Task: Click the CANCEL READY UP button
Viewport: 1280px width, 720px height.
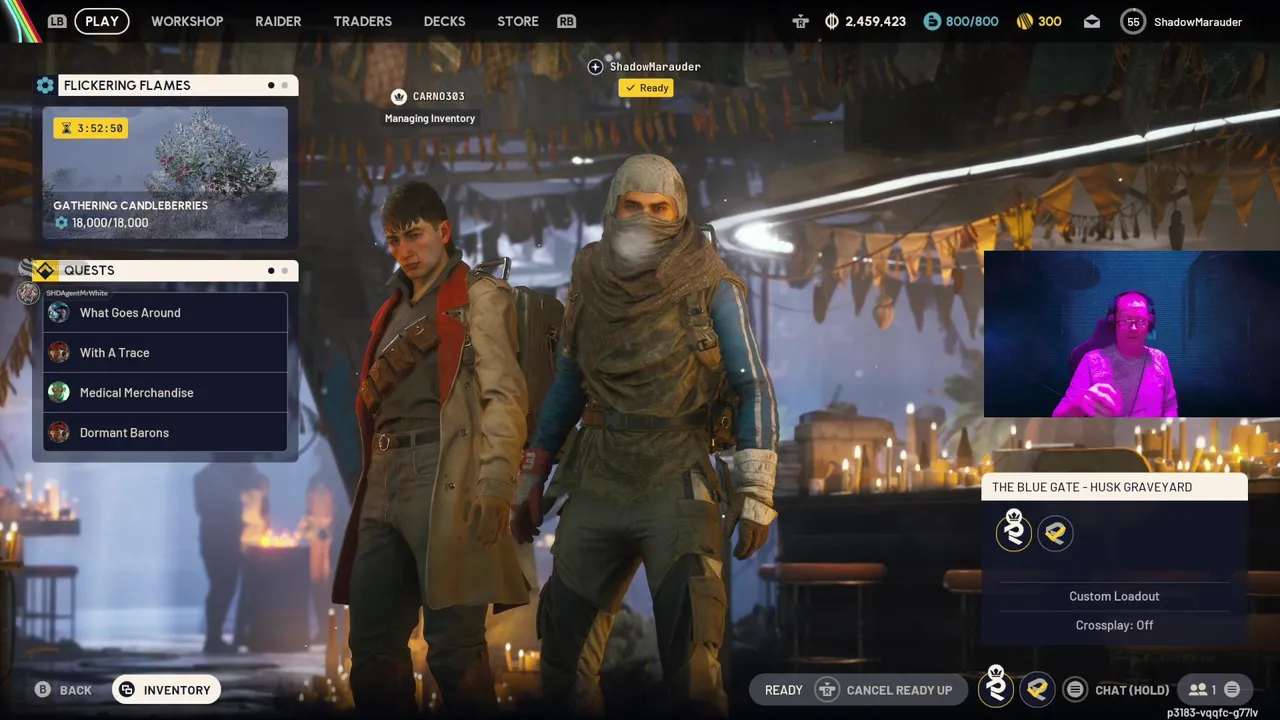Action: 899,690
